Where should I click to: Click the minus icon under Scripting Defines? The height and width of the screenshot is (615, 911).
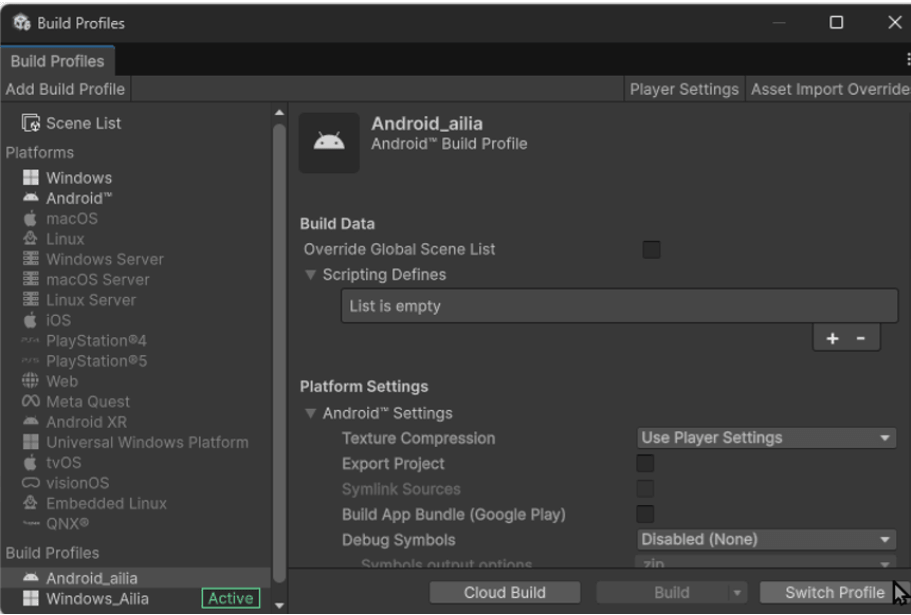point(860,338)
